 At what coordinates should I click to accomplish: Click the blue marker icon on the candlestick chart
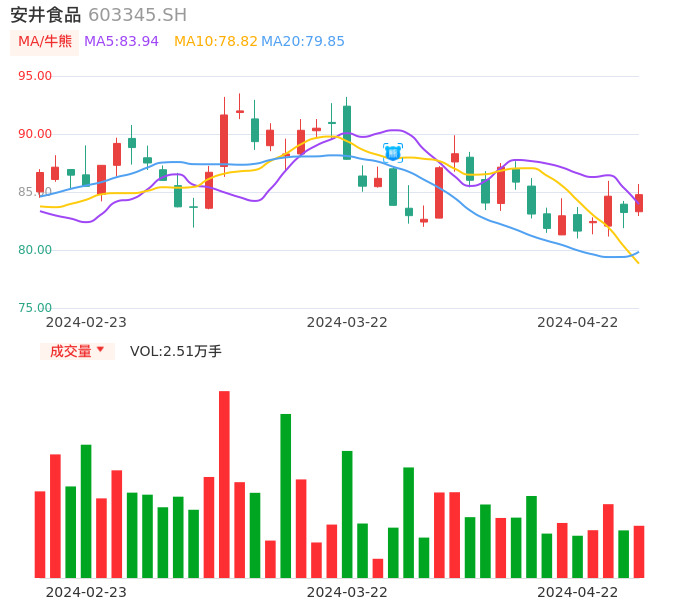click(x=393, y=153)
